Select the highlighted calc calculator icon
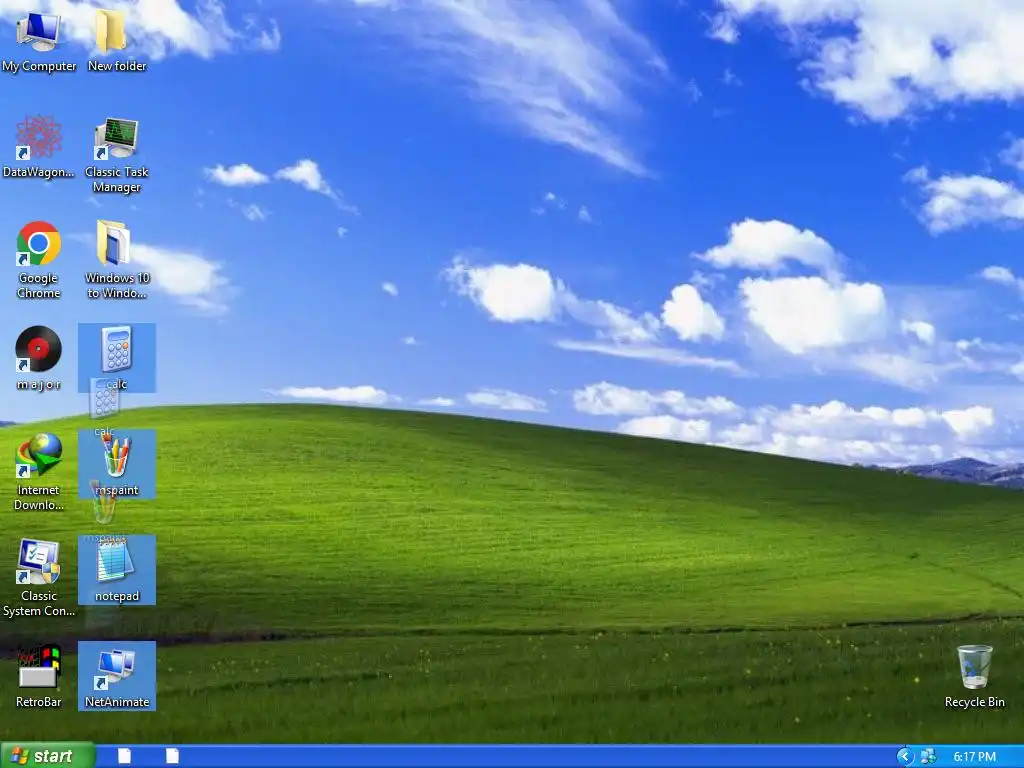The image size is (1024, 768). 117,358
